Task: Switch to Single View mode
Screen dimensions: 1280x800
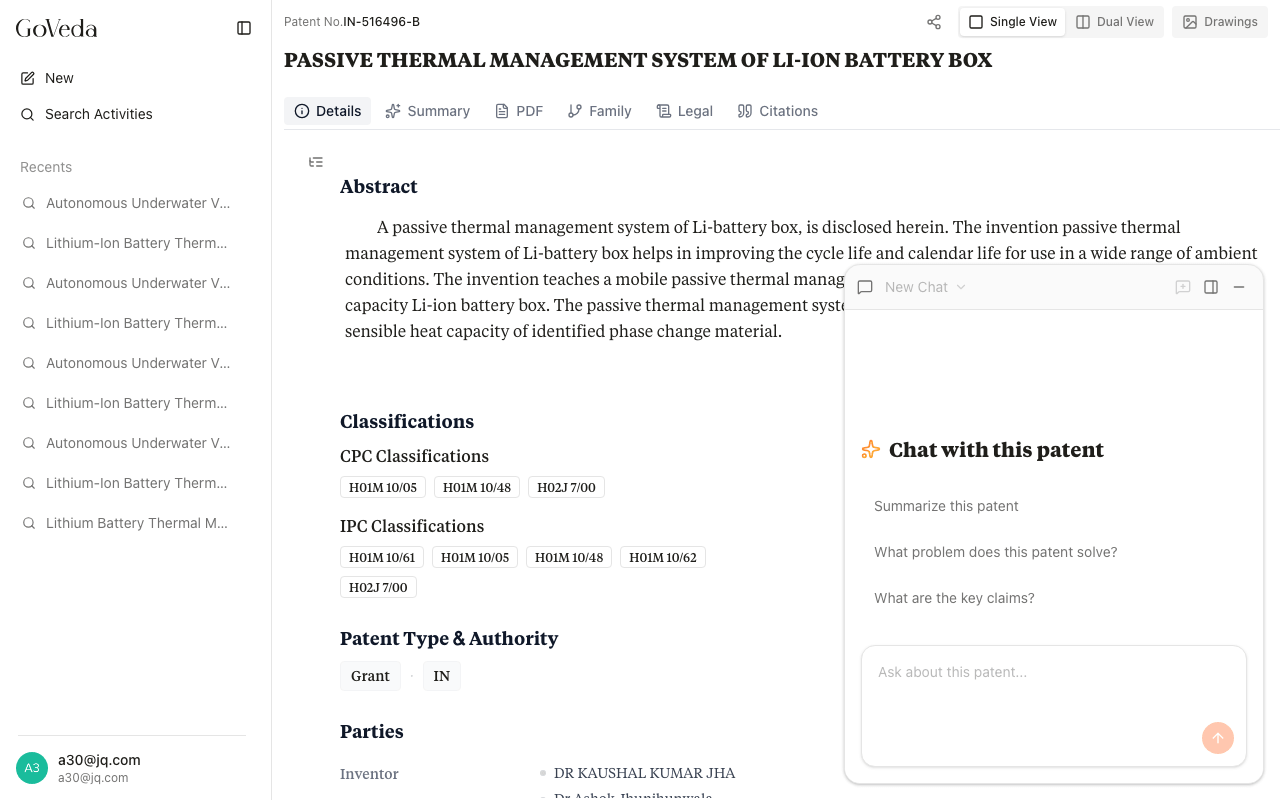Action: pos(1013,22)
